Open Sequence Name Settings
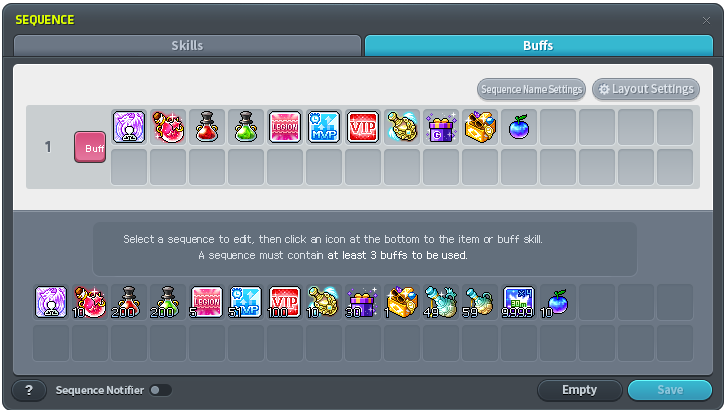726x413 pixels. [x=531, y=89]
